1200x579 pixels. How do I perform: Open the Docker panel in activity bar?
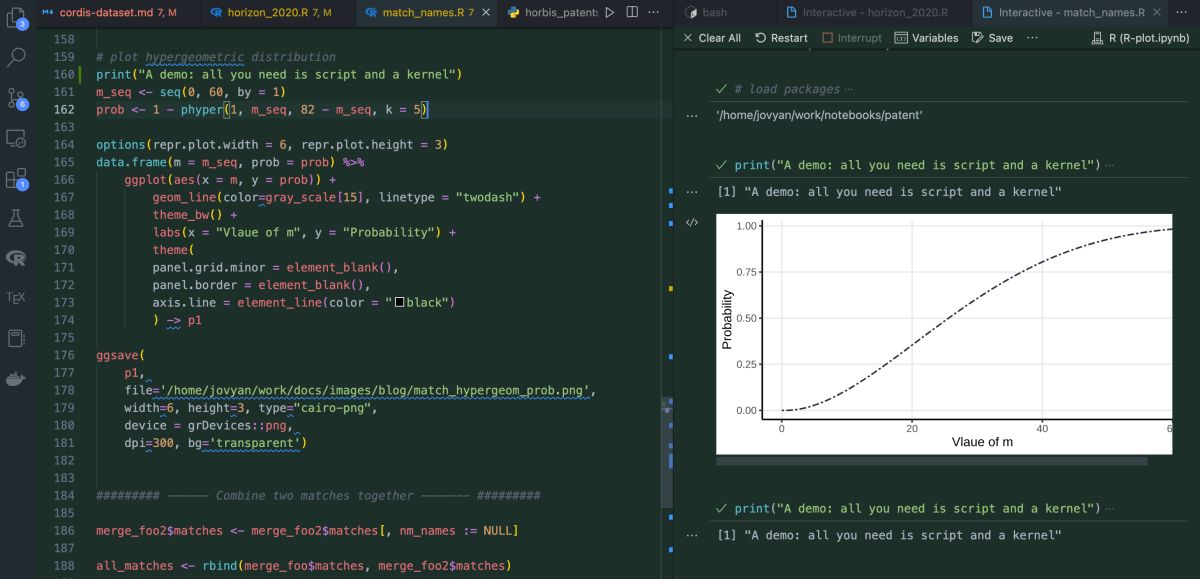click(x=16, y=379)
